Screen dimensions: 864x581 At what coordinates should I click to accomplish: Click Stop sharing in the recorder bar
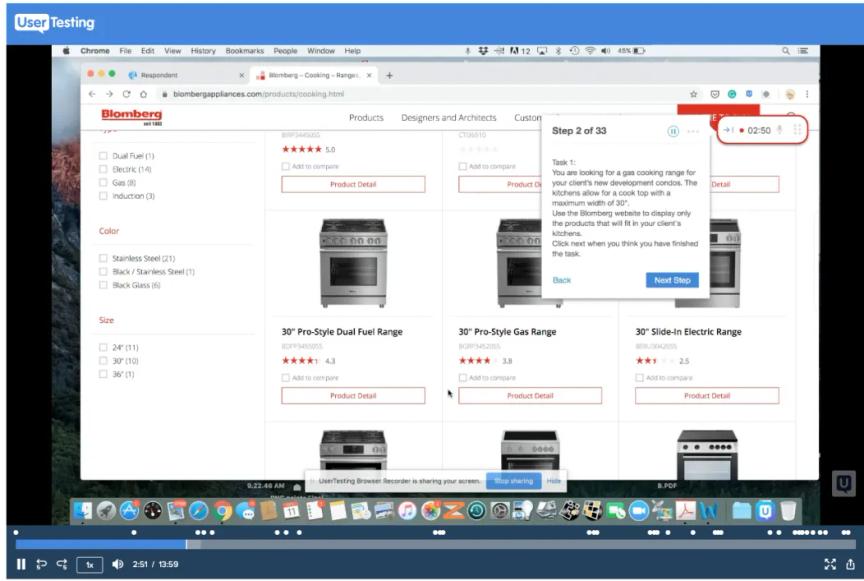(514, 481)
